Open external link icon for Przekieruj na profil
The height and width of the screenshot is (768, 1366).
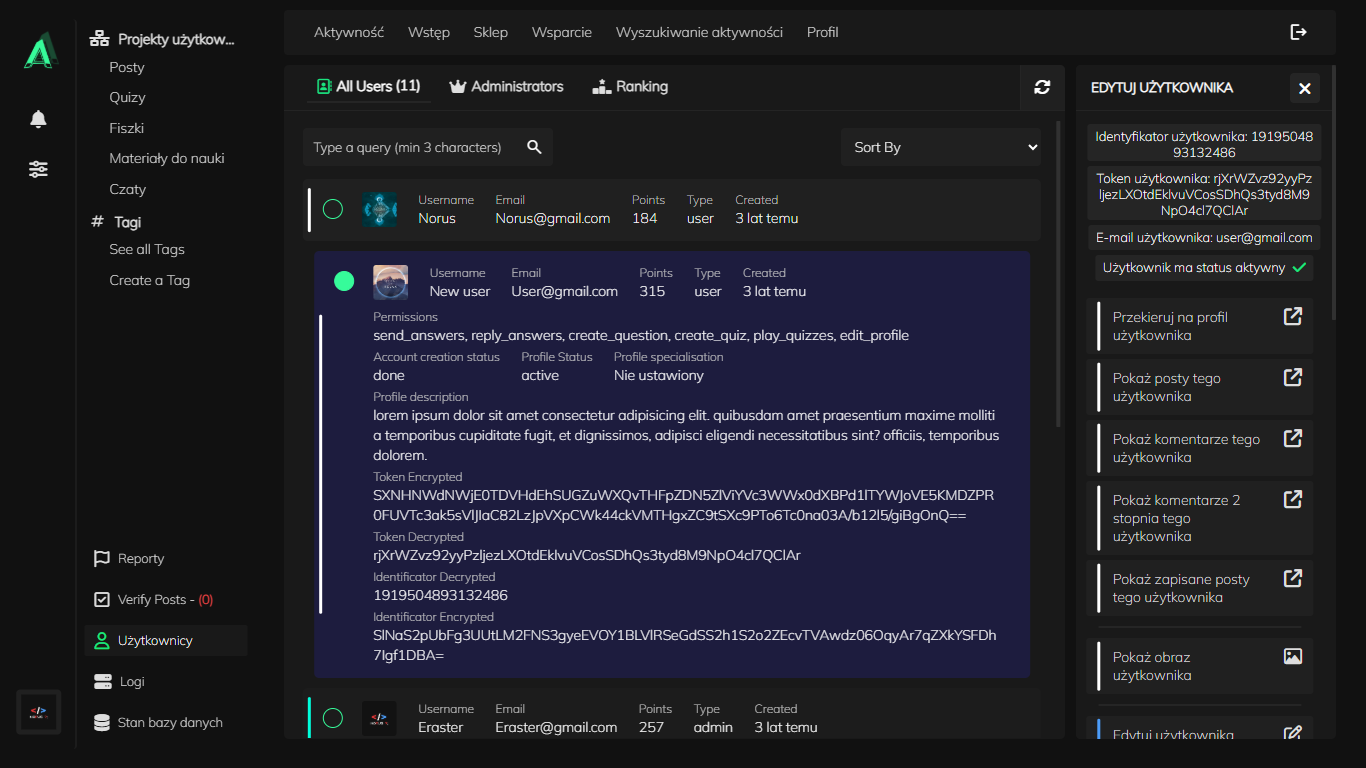click(1292, 317)
